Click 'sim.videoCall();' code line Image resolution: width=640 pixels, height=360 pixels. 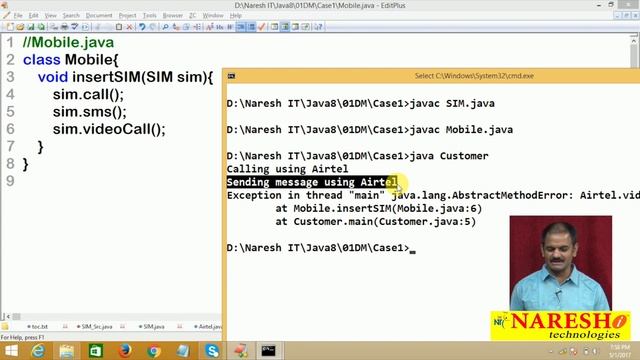(109, 129)
